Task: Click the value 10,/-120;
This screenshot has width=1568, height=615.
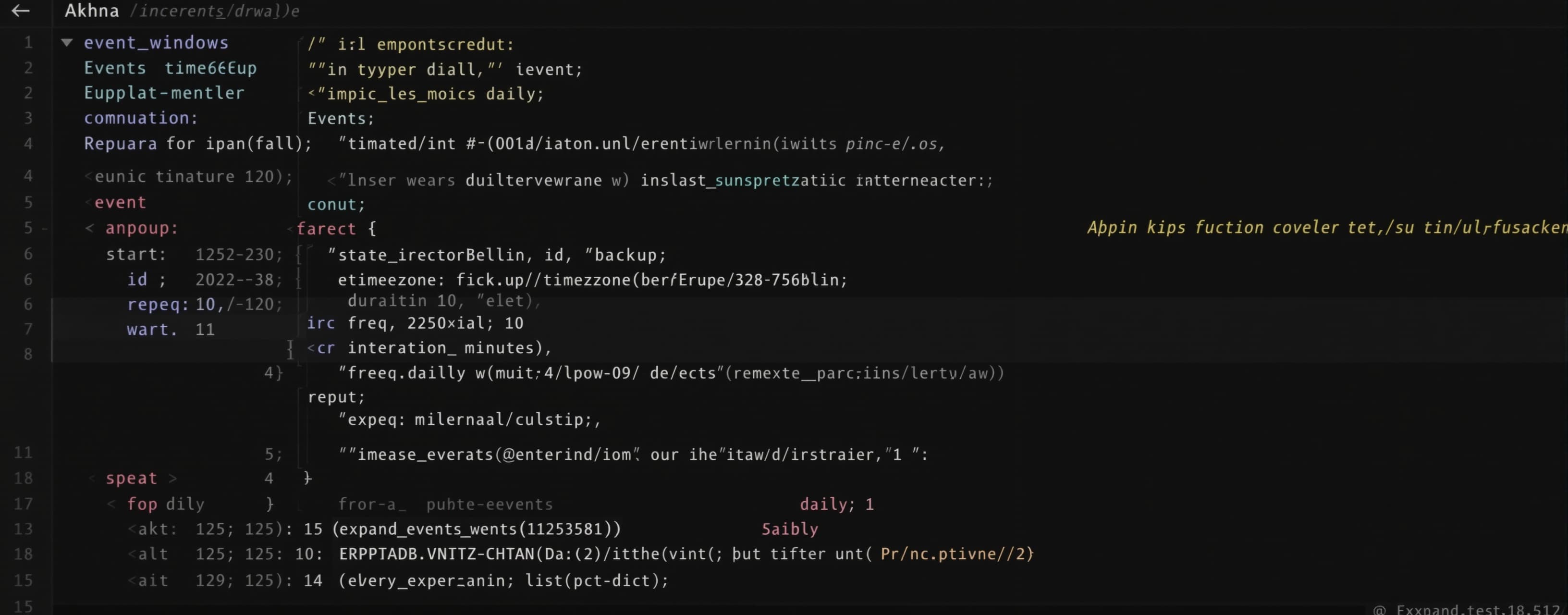Action: [239, 305]
